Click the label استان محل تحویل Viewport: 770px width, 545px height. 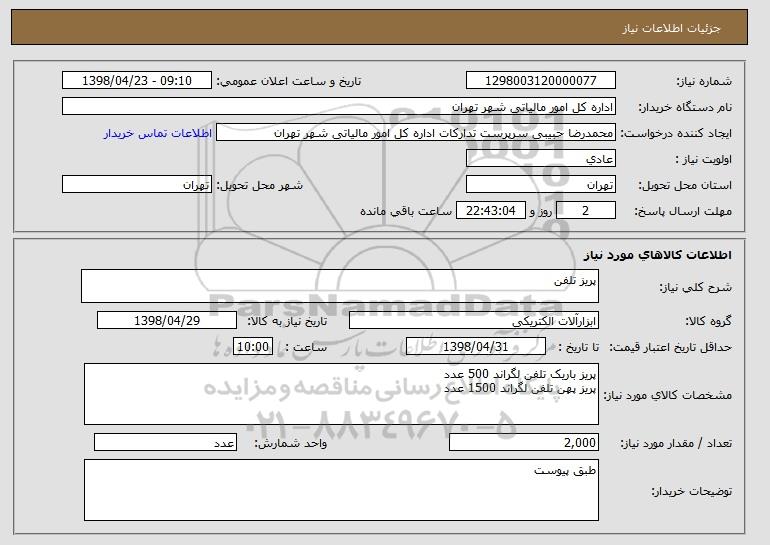point(685,185)
